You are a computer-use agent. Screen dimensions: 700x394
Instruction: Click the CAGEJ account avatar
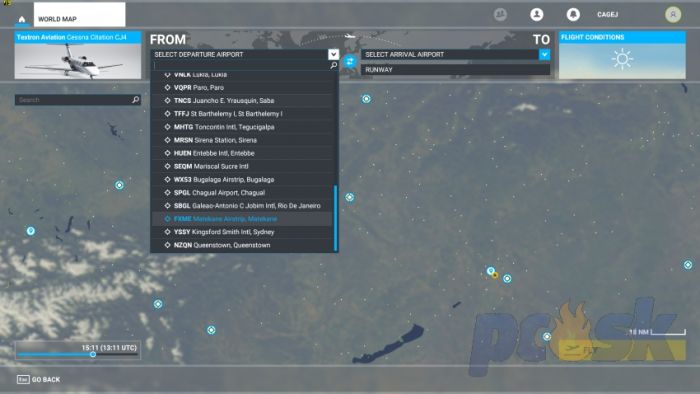tap(673, 15)
